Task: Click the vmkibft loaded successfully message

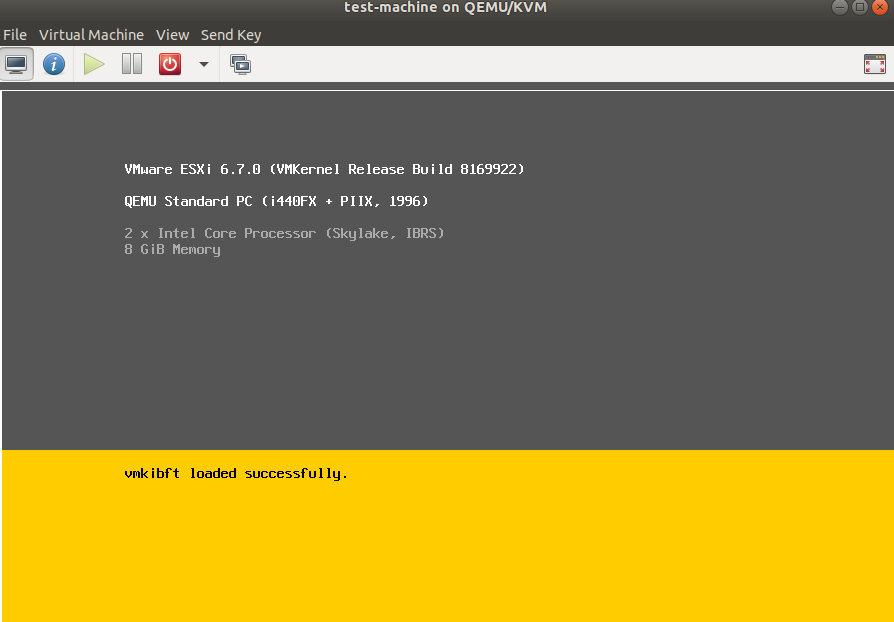Action: [236, 474]
